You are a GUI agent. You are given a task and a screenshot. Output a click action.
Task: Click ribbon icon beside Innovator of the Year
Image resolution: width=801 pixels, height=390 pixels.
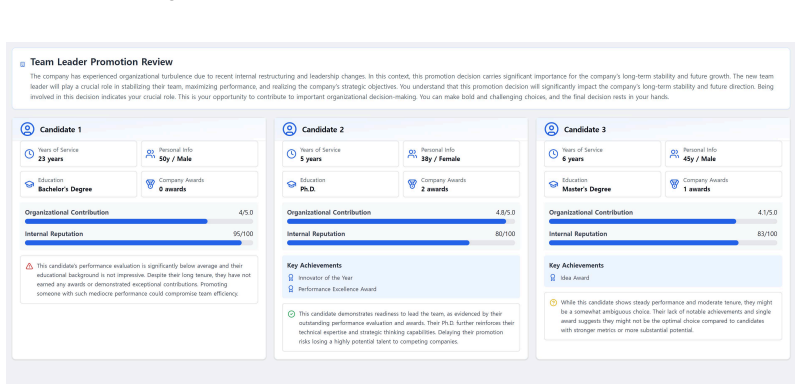tap(291, 278)
